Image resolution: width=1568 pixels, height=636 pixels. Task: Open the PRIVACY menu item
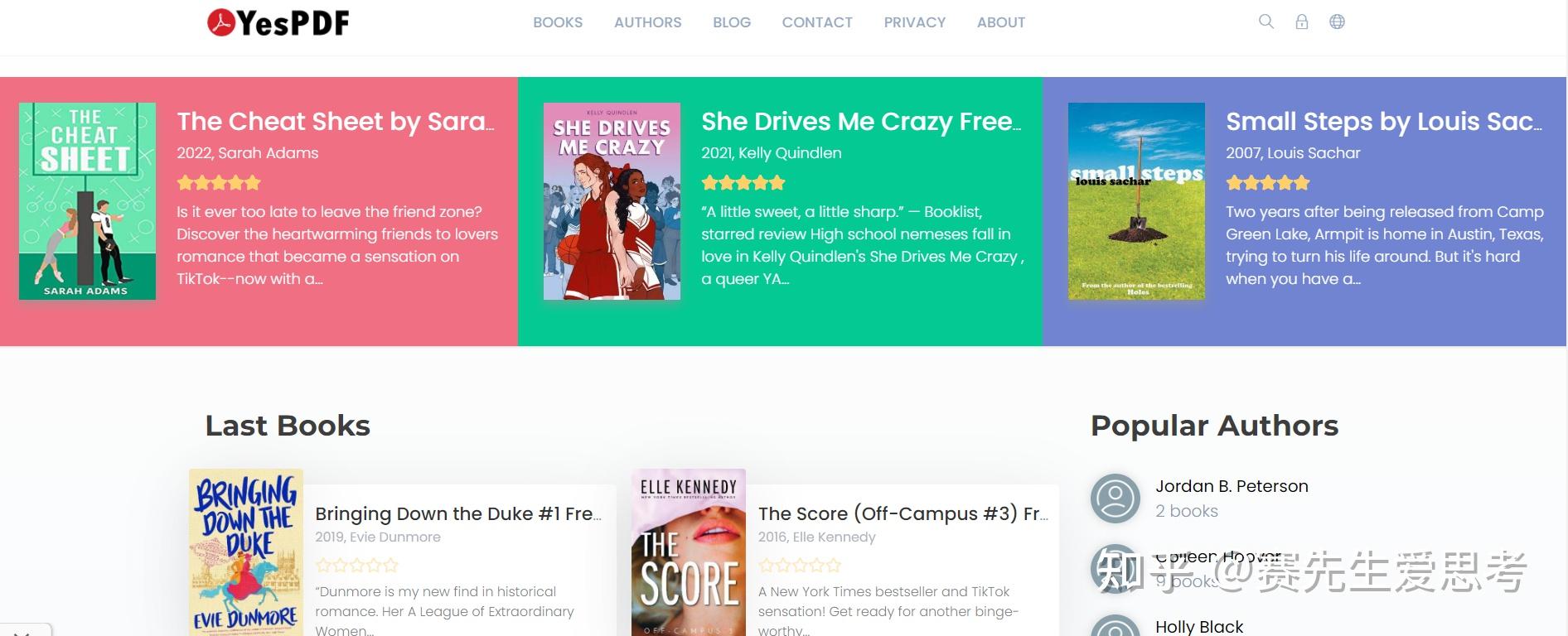click(915, 22)
